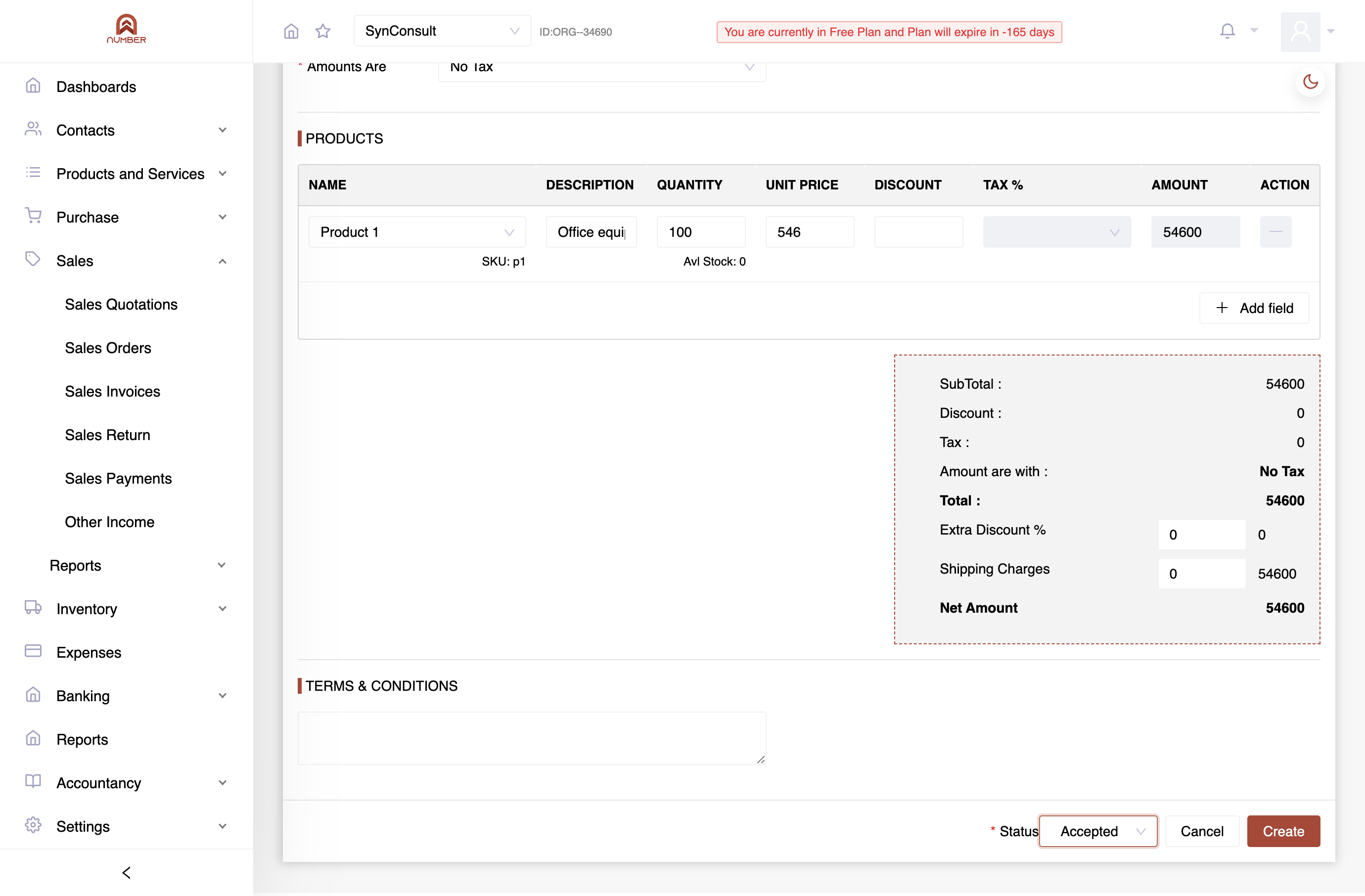This screenshot has height=896, width=1365.
Task: Open the Product 1 name dropdown
Action: pos(417,231)
